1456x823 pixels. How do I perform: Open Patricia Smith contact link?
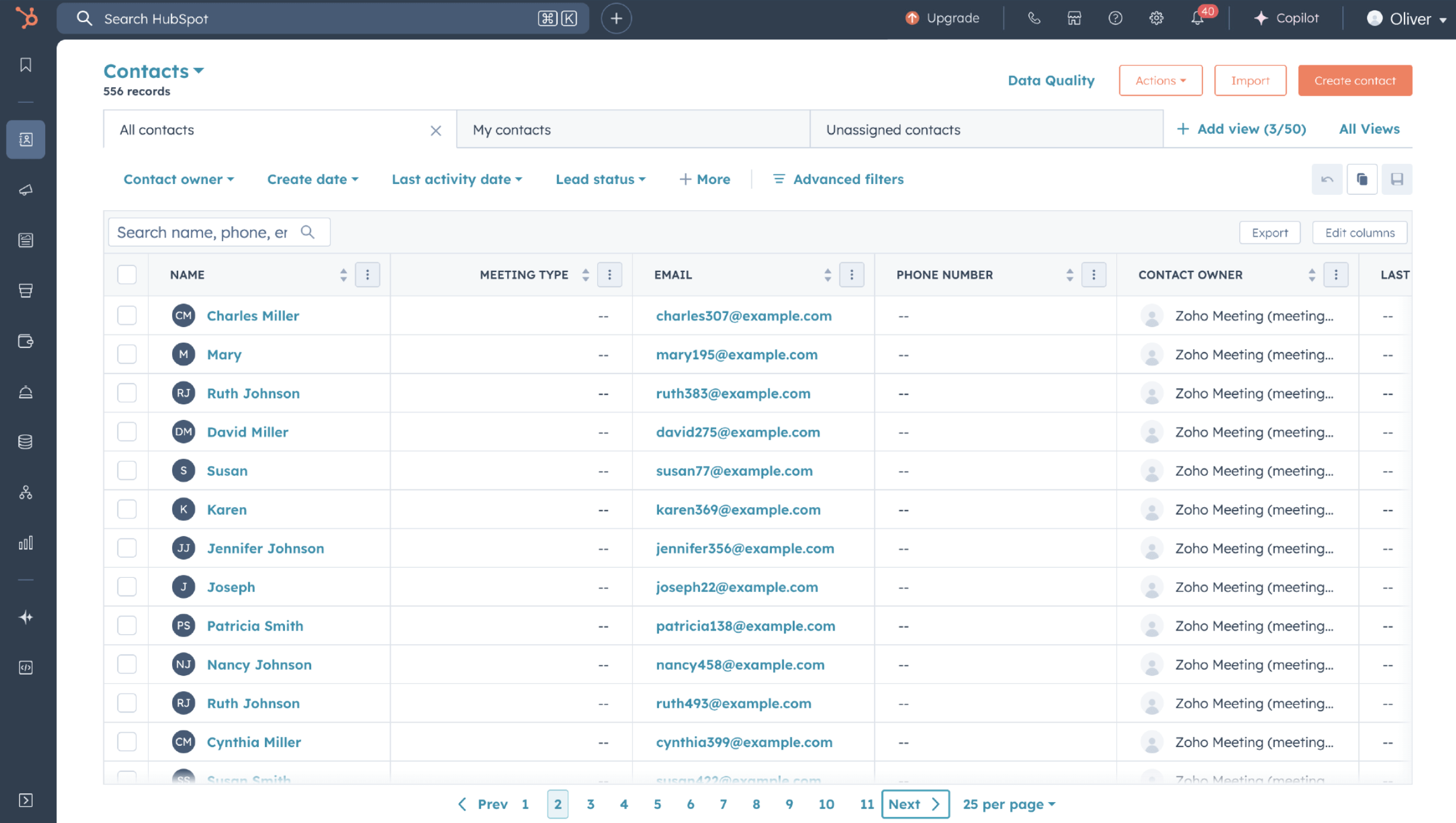[x=255, y=626]
